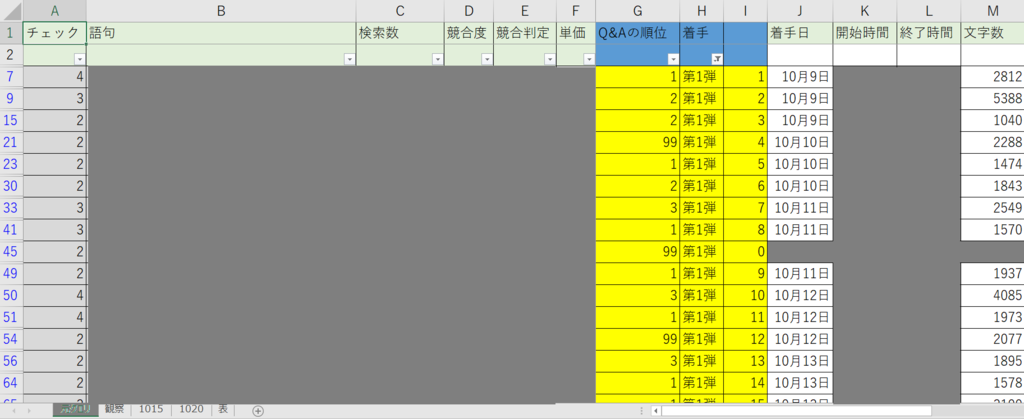Open the active 着手 filter button
1024x419 pixels.
pos(718,57)
